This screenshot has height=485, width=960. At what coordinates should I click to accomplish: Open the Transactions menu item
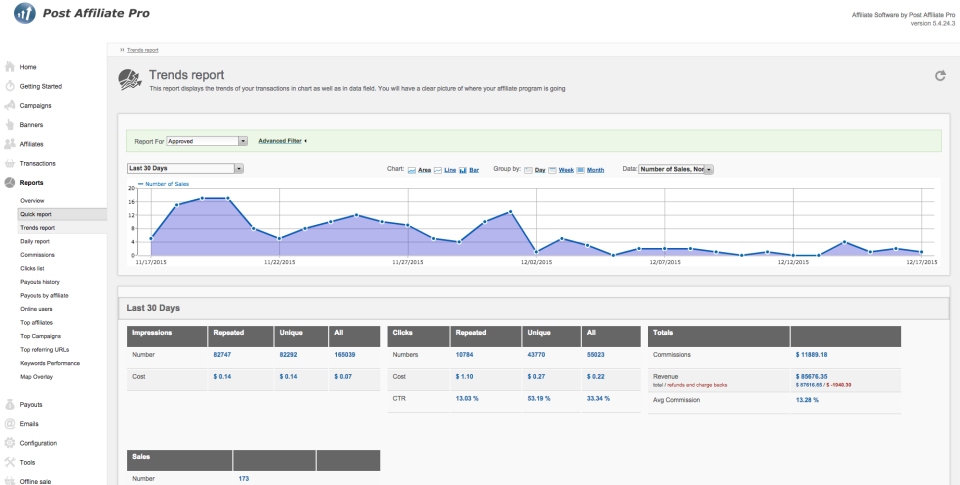(37, 164)
